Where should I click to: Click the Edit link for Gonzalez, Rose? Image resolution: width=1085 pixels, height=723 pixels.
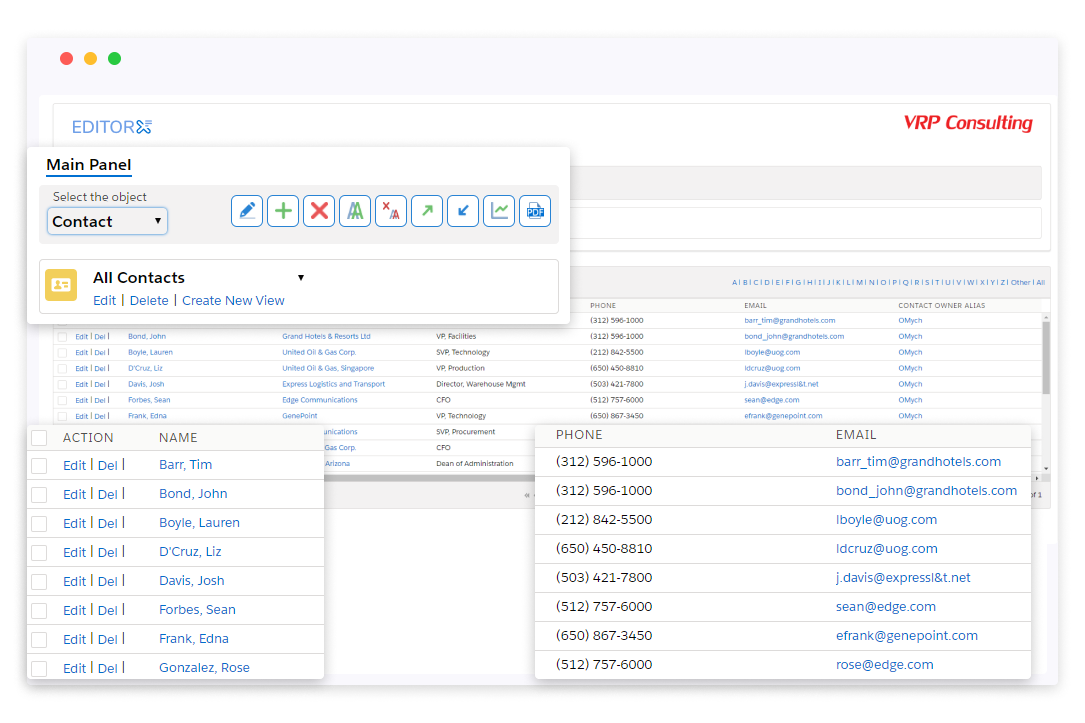[x=74, y=668]
